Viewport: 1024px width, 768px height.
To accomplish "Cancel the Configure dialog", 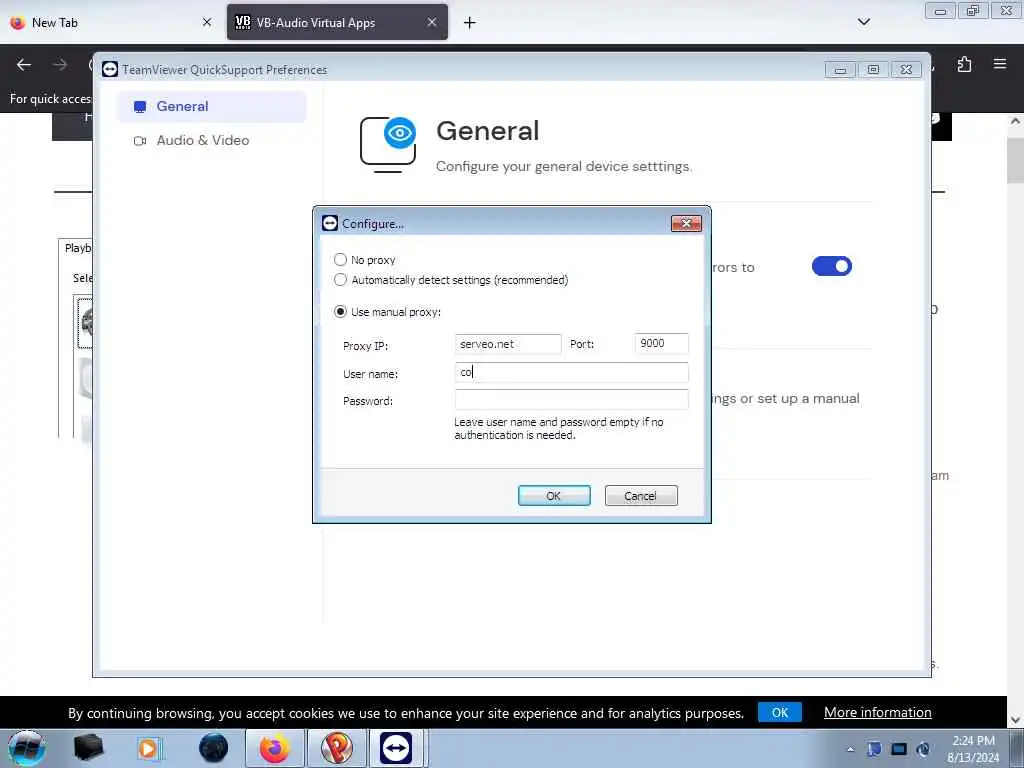I will [641, 496].
